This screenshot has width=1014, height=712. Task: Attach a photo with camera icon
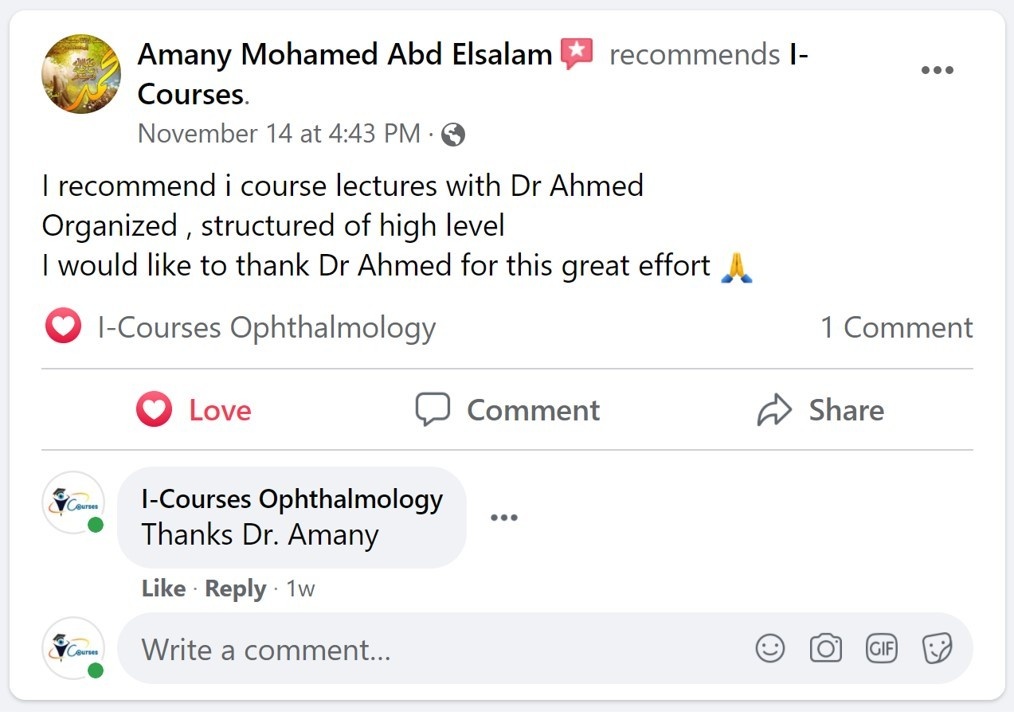point(826,648)
